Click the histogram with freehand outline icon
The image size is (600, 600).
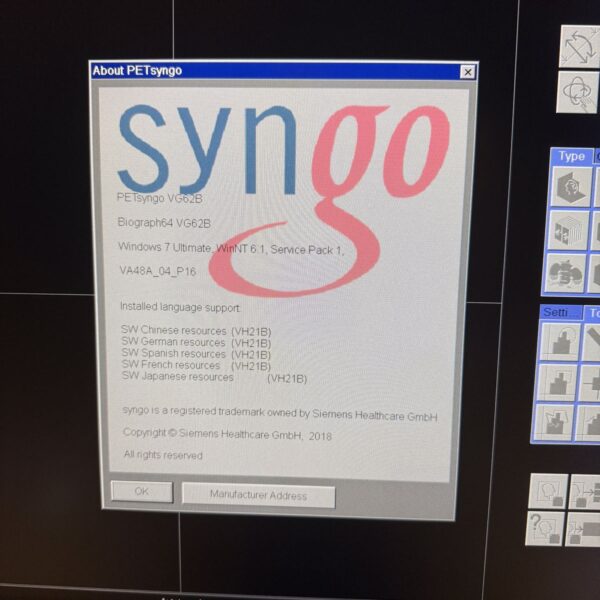pos(554,423)
